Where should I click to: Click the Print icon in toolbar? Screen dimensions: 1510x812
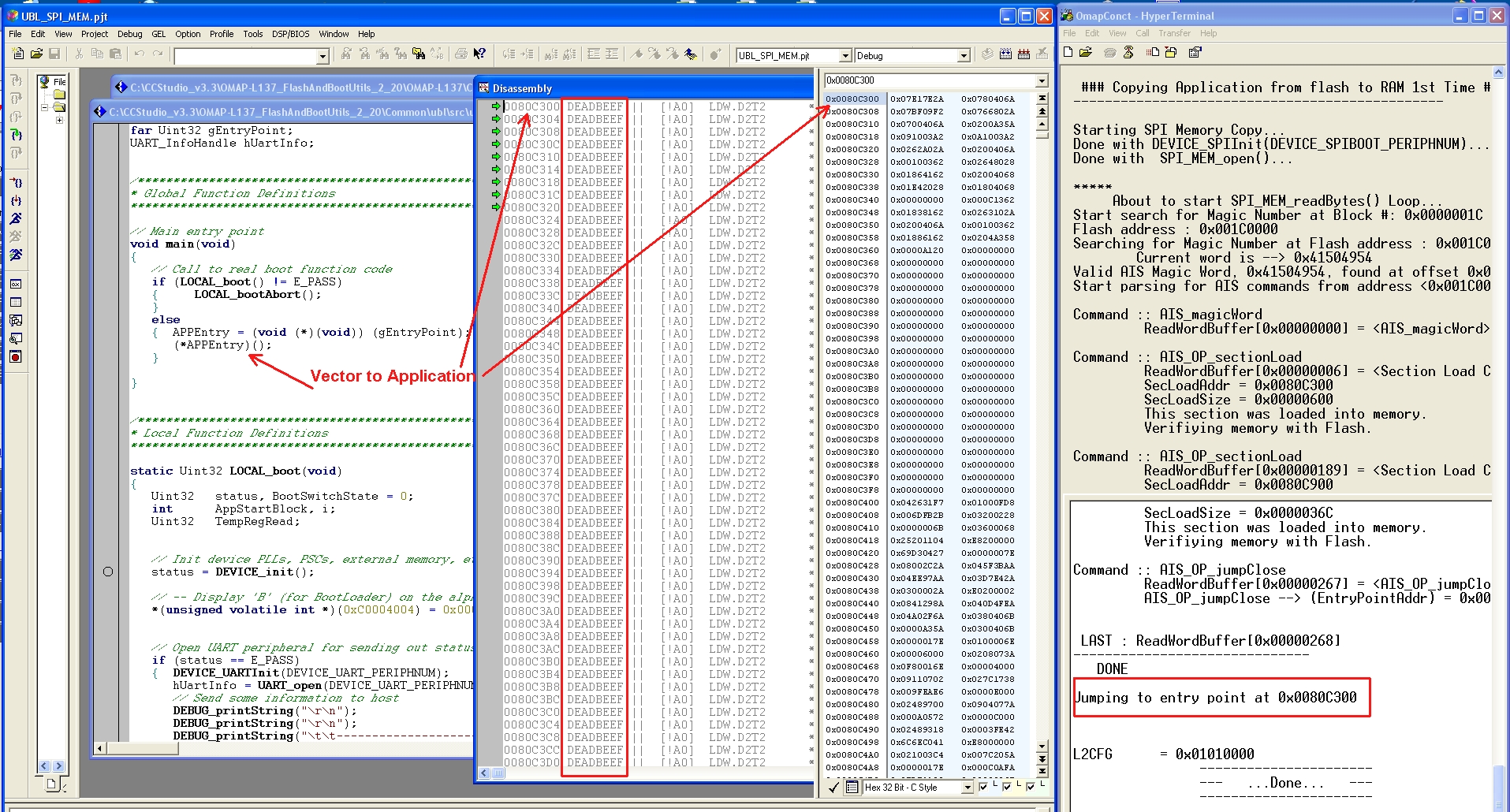click(x=461, y=54)
